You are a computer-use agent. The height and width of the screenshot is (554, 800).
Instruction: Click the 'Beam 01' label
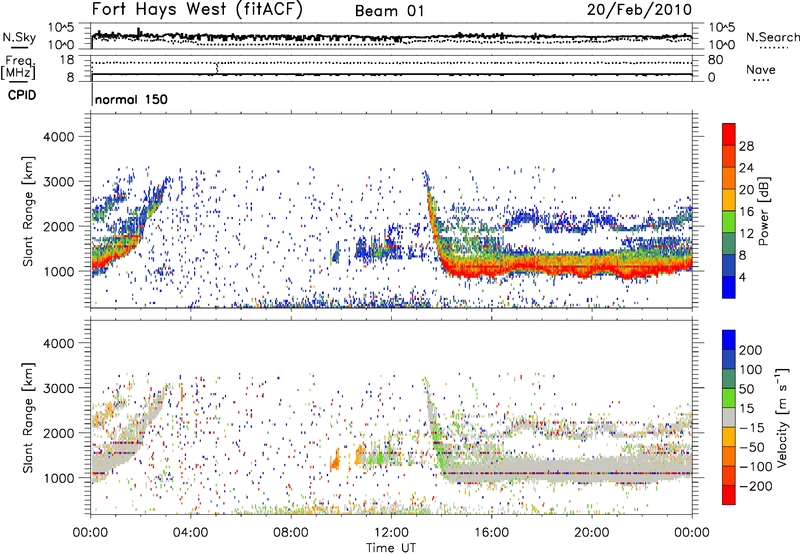[389, 11]
